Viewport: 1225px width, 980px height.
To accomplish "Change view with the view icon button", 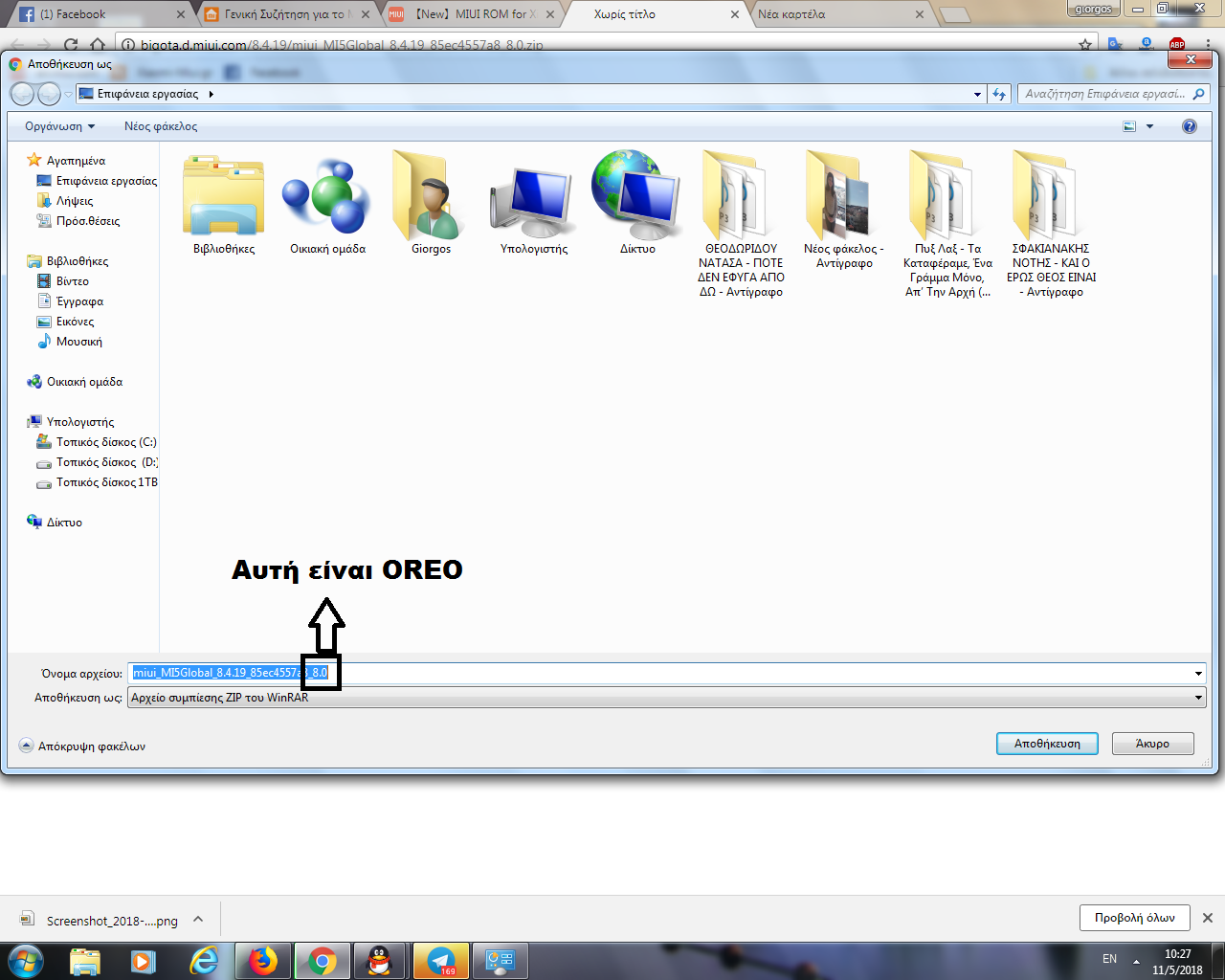I will 1129,126.
